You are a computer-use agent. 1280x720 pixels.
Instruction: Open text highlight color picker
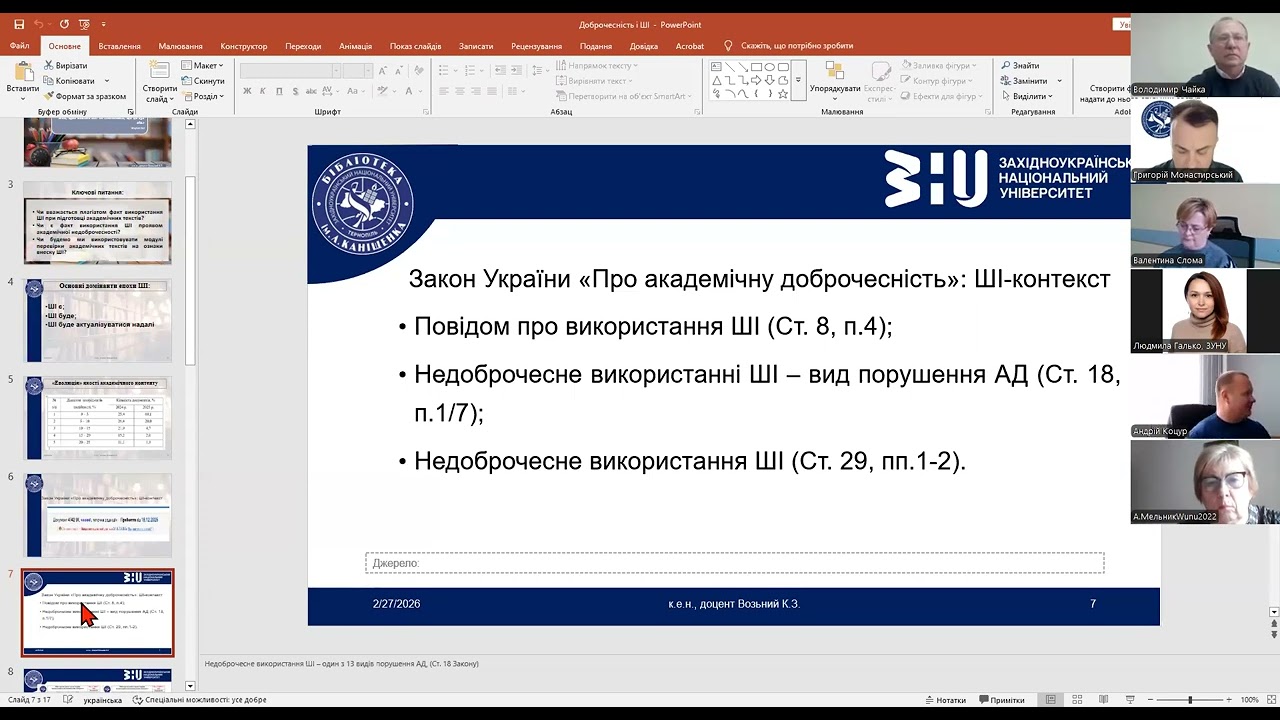[x=383, y=91]
